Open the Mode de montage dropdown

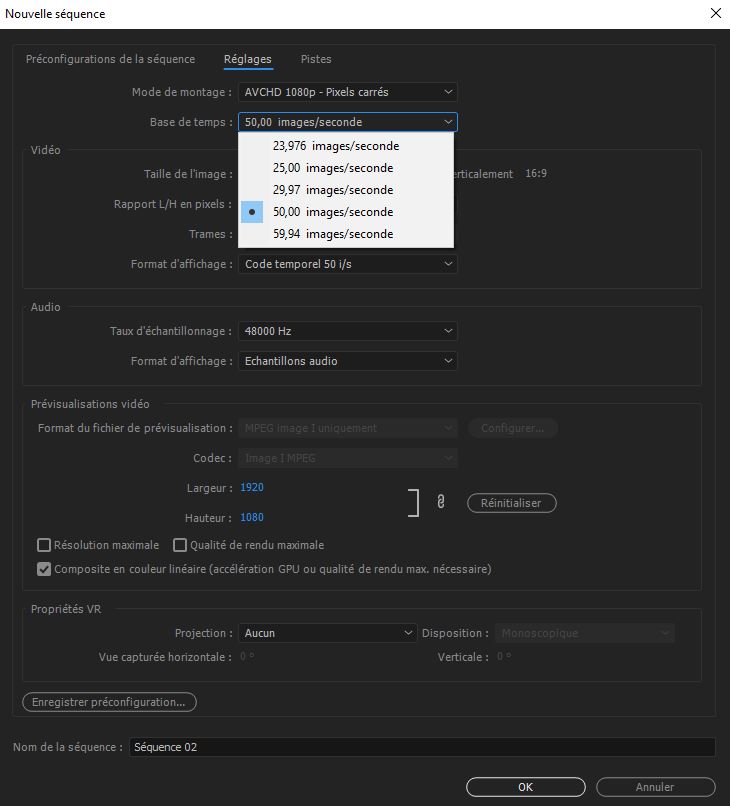coord(347,92)
